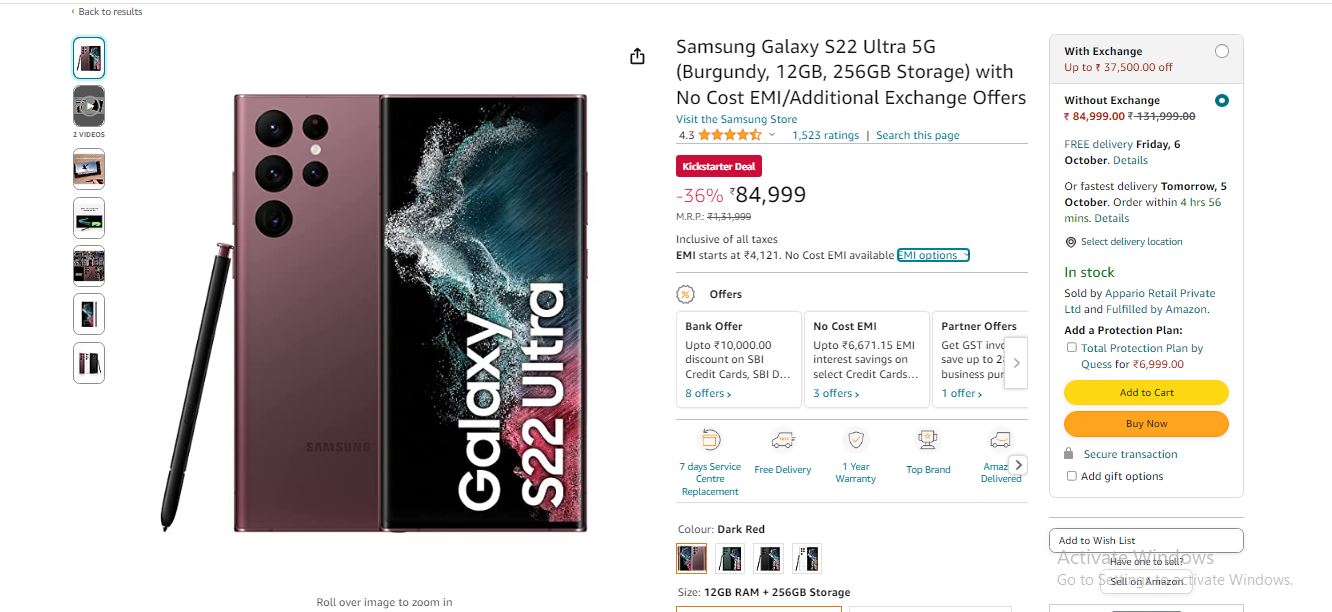Select the Dark Red colour swatch

(x=691, y=558)
